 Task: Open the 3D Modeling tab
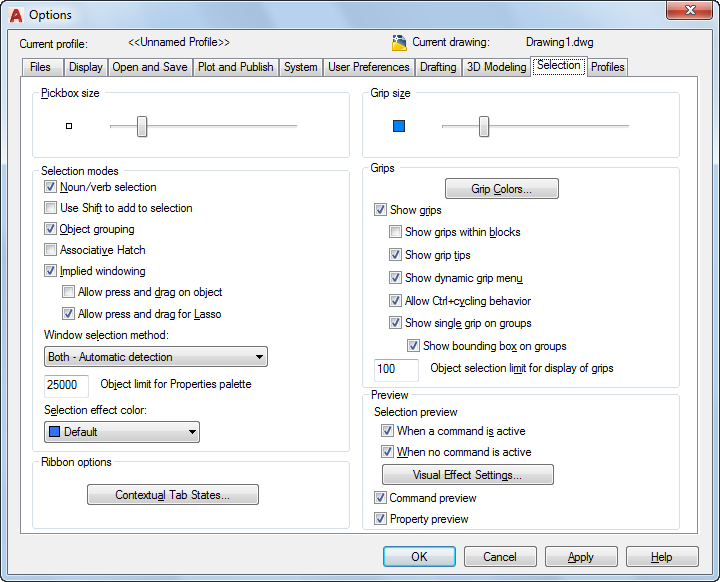(x=496, y=67)
